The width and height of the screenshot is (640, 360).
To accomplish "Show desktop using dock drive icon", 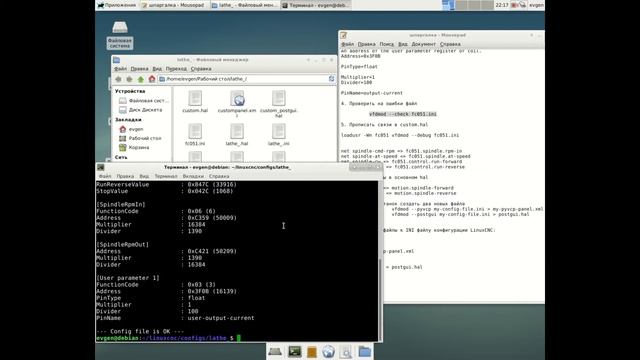I will [275, 351].
